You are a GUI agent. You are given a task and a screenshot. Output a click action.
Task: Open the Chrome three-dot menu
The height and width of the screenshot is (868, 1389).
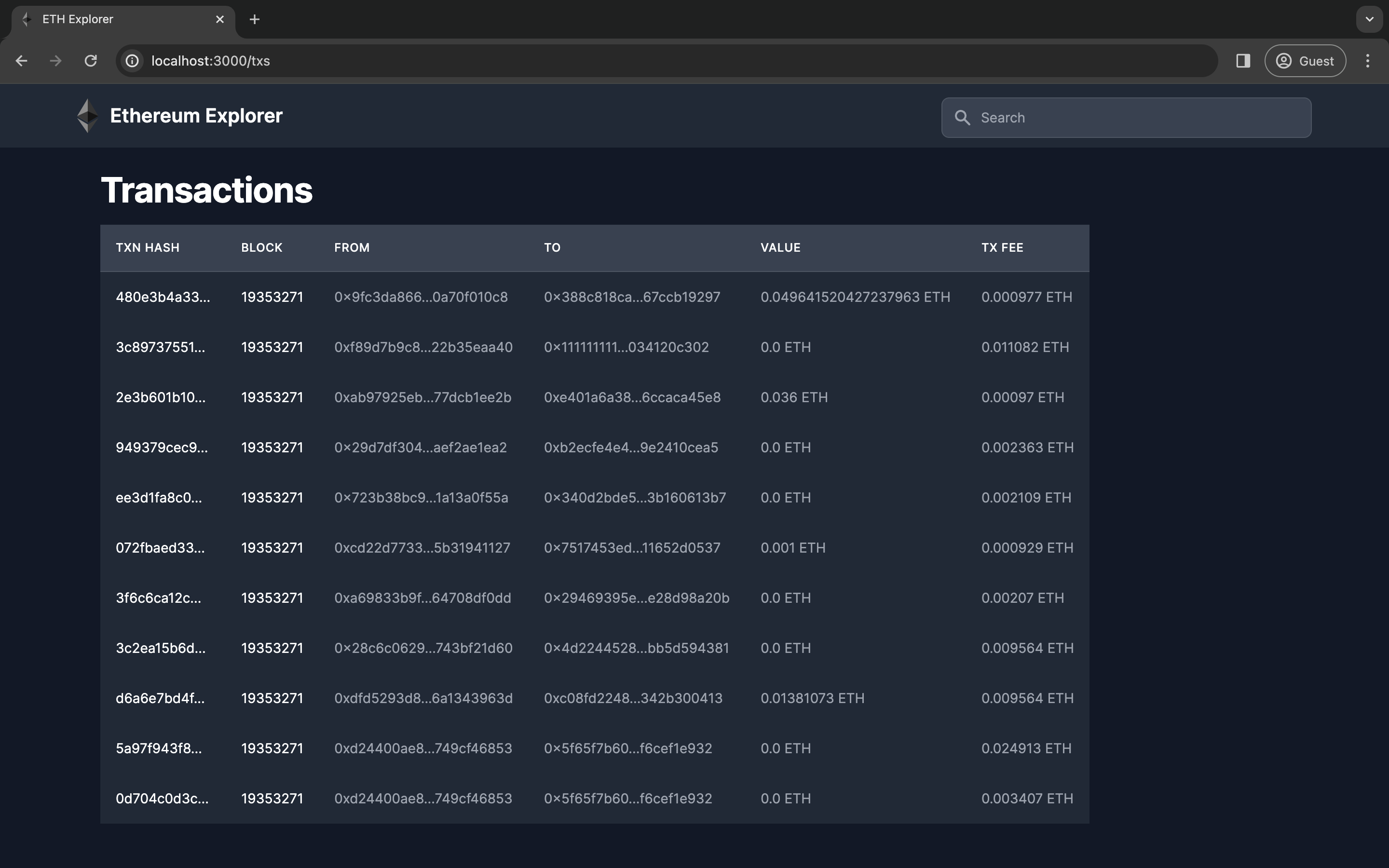(1368, 61)
